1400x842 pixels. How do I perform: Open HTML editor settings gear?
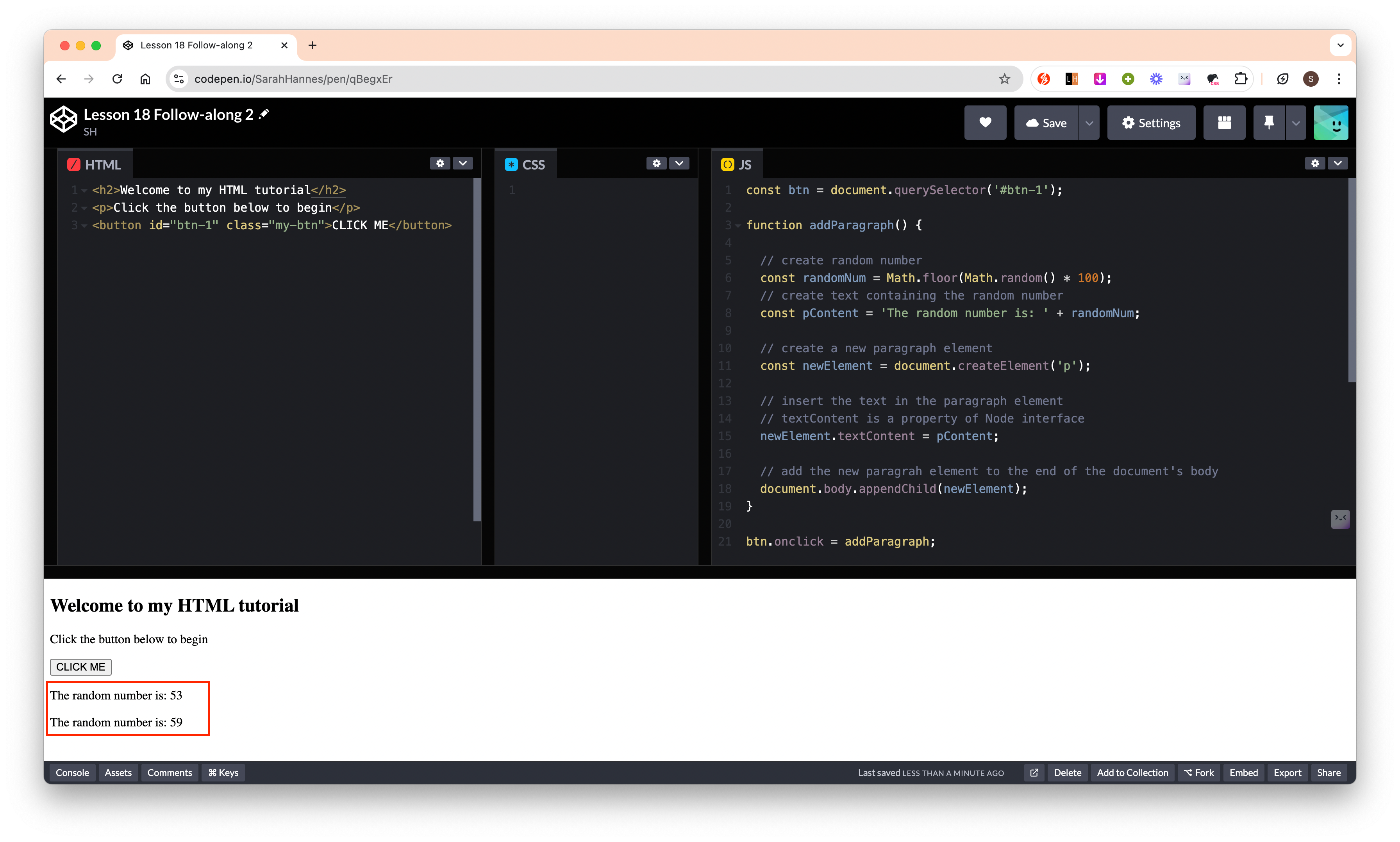coord(440,163)
